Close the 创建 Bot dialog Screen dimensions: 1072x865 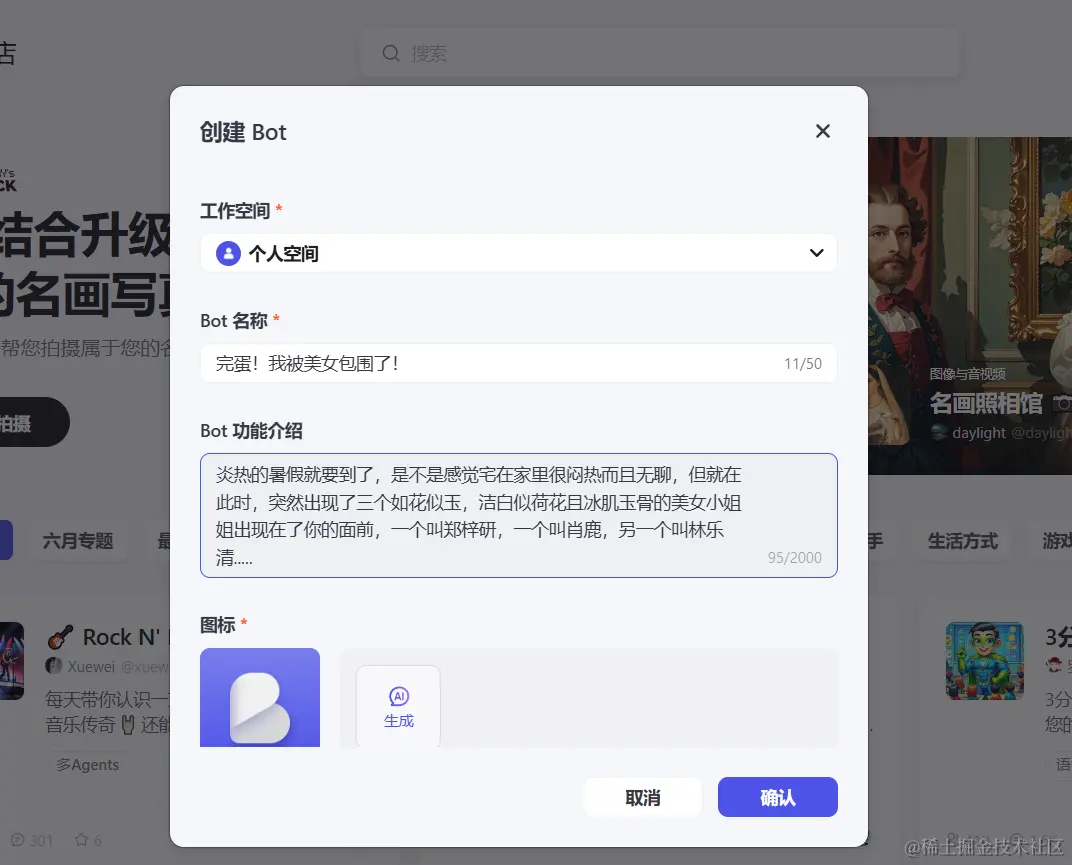pyautogui.click(x=822, y=131)
